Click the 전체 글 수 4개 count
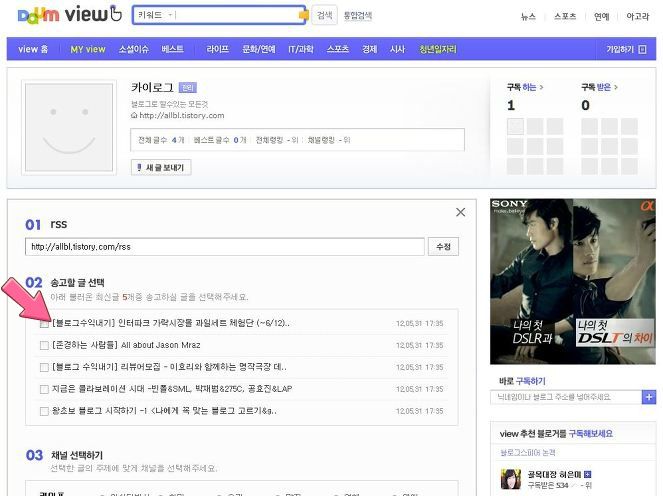The width and height of the screenshot is (663, 496). pyautogui.click(x=161, y=140)
